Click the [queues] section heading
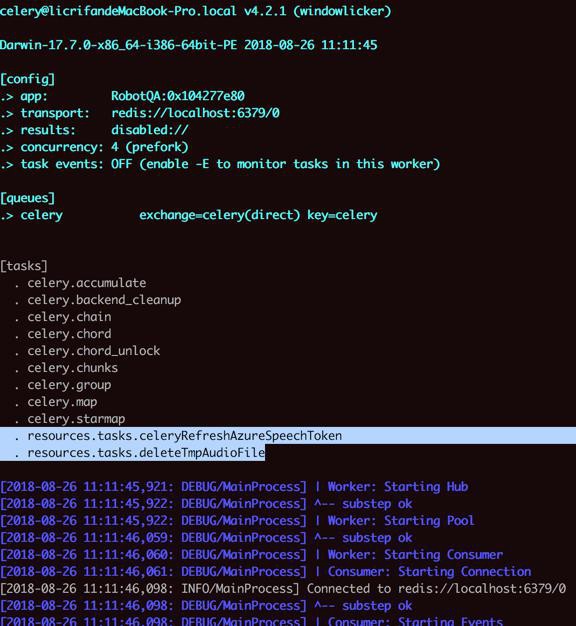 coord(28,198)
